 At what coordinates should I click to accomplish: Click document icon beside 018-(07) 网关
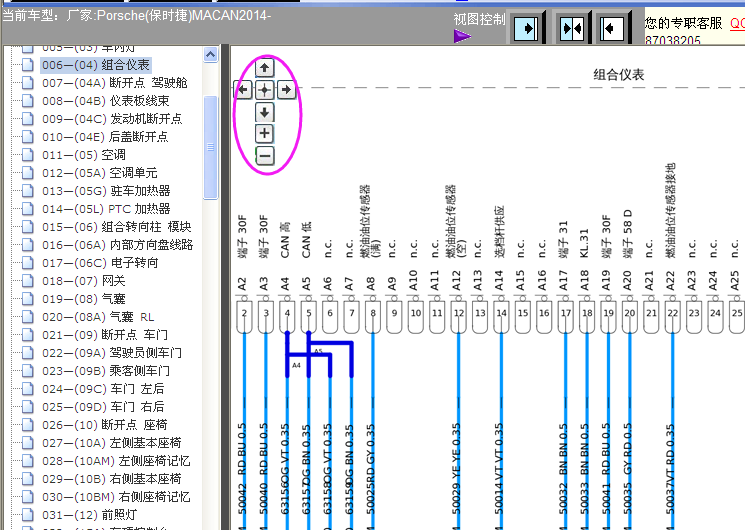28,281
